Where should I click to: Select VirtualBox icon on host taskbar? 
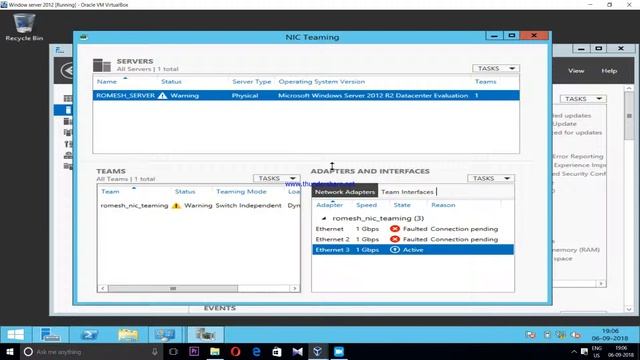click(x=318, y=351)
